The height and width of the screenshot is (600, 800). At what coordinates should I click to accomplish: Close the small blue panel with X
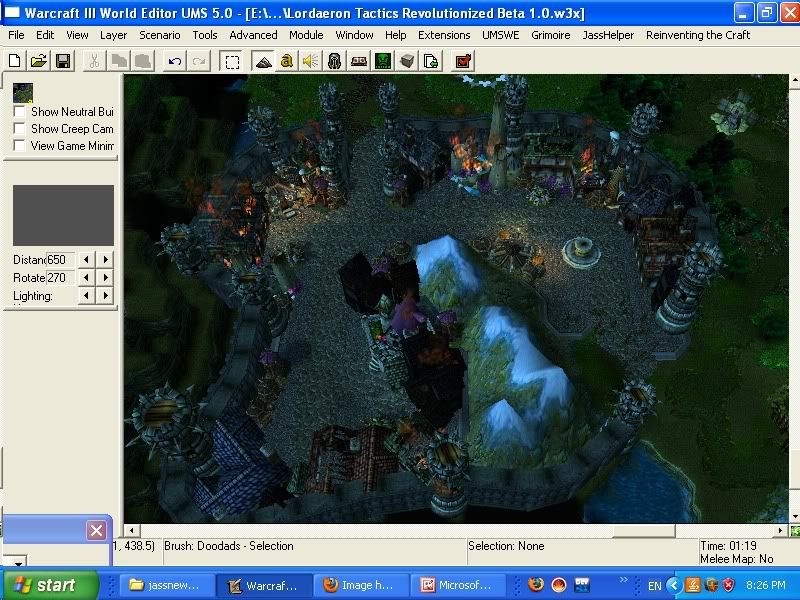pyautogui.click(x=96, y=531)
